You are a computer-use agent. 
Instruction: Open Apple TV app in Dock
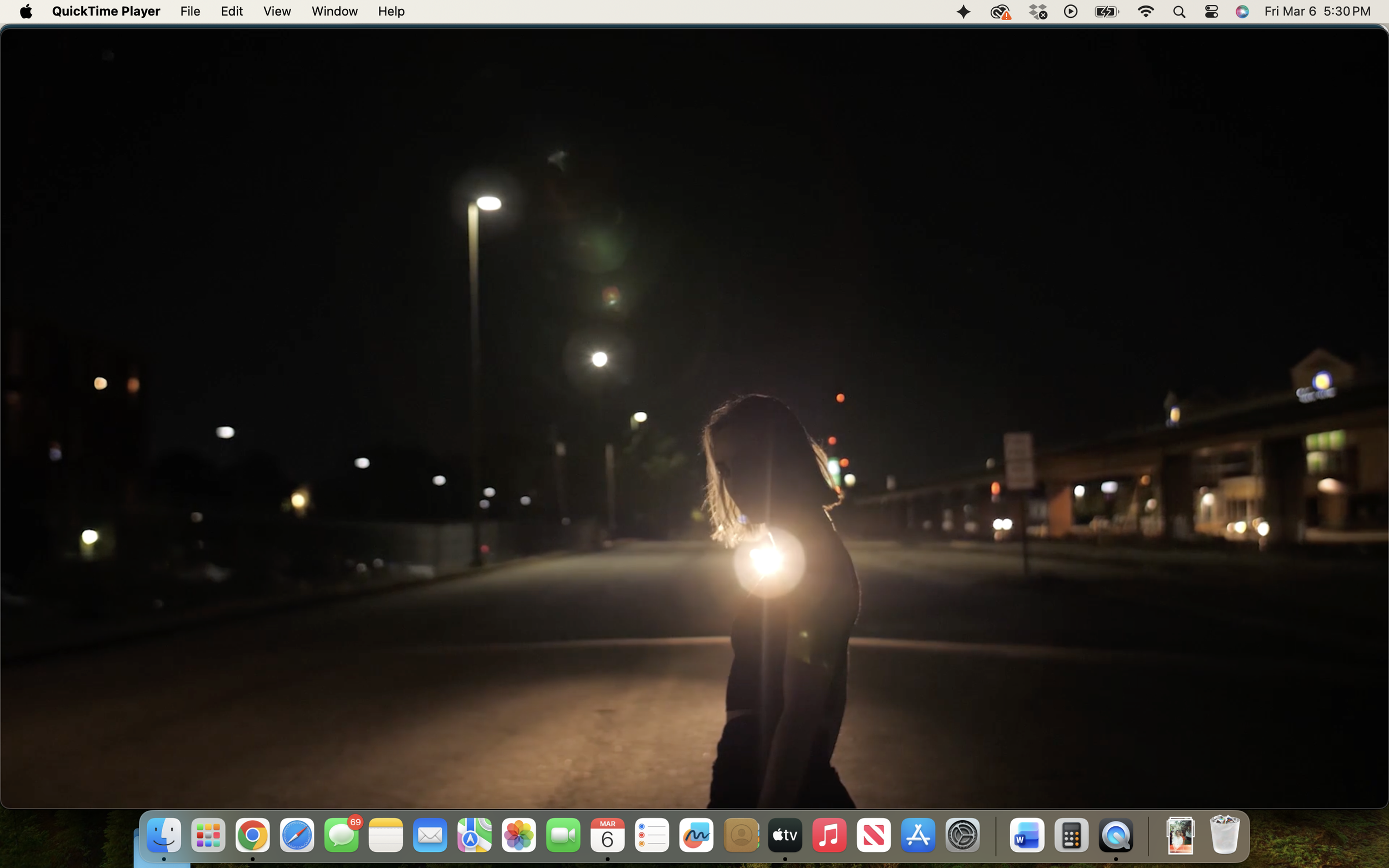click(x=785, y=835)
